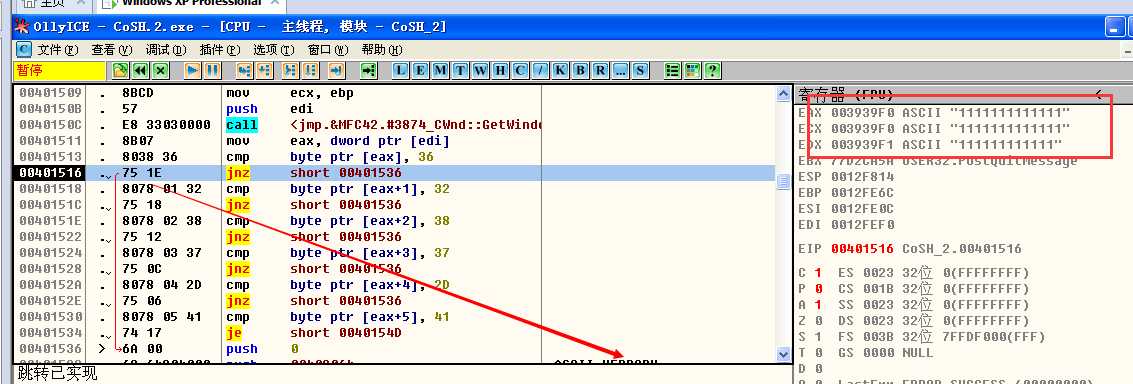Click the EBP register value 0012FE6C
Viewport: 1133px width, 384px height.
pos(863,192)
